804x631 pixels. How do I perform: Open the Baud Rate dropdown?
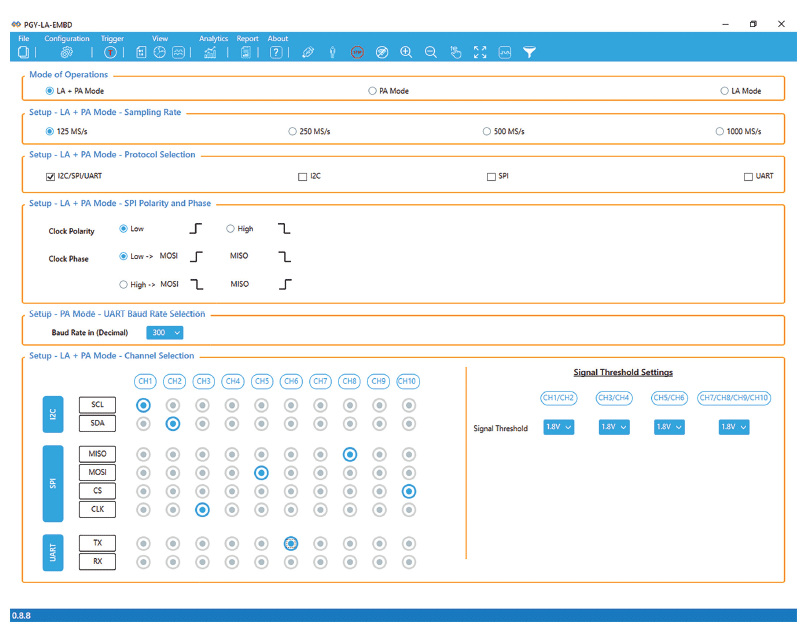[165, 333]
